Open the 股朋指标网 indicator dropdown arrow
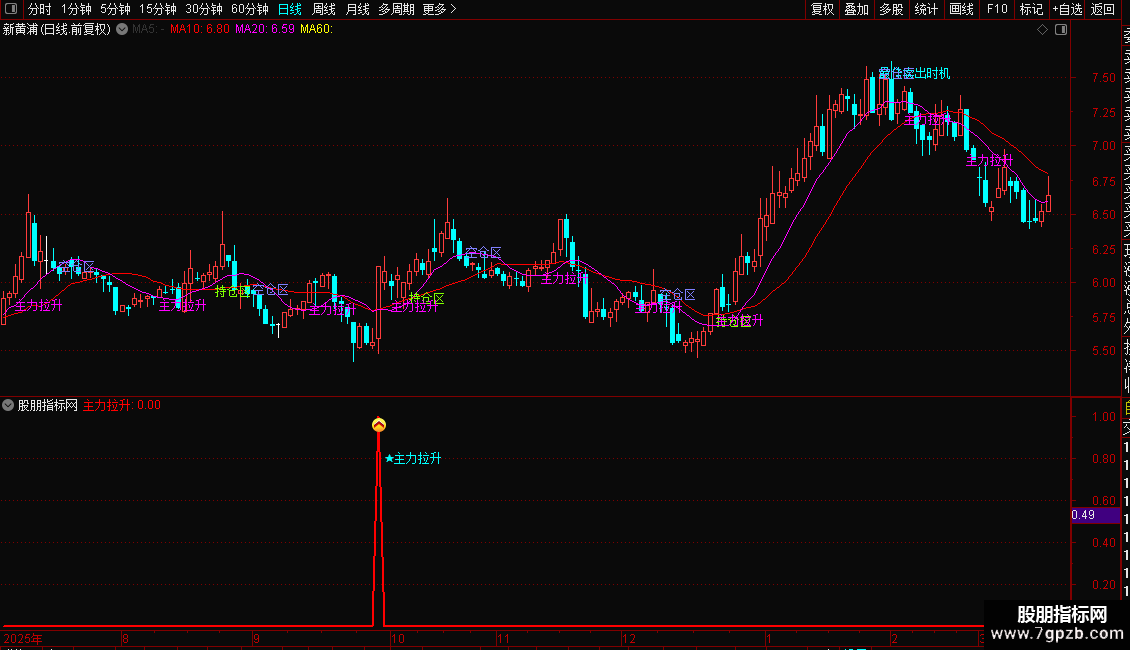1130x650 pixels. pos(8,405)
